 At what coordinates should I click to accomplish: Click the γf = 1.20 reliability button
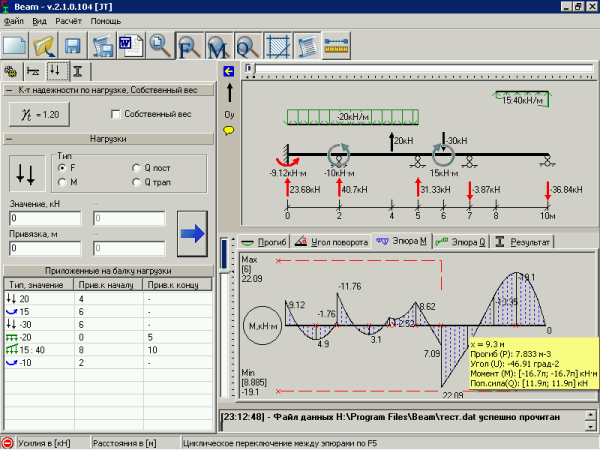pos(39,114)
